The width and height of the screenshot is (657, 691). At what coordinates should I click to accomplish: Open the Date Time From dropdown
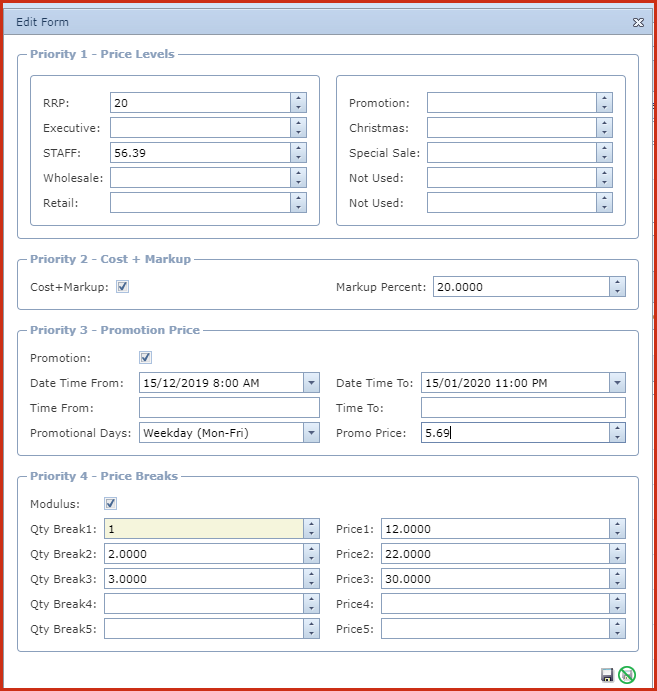(311, 383)
